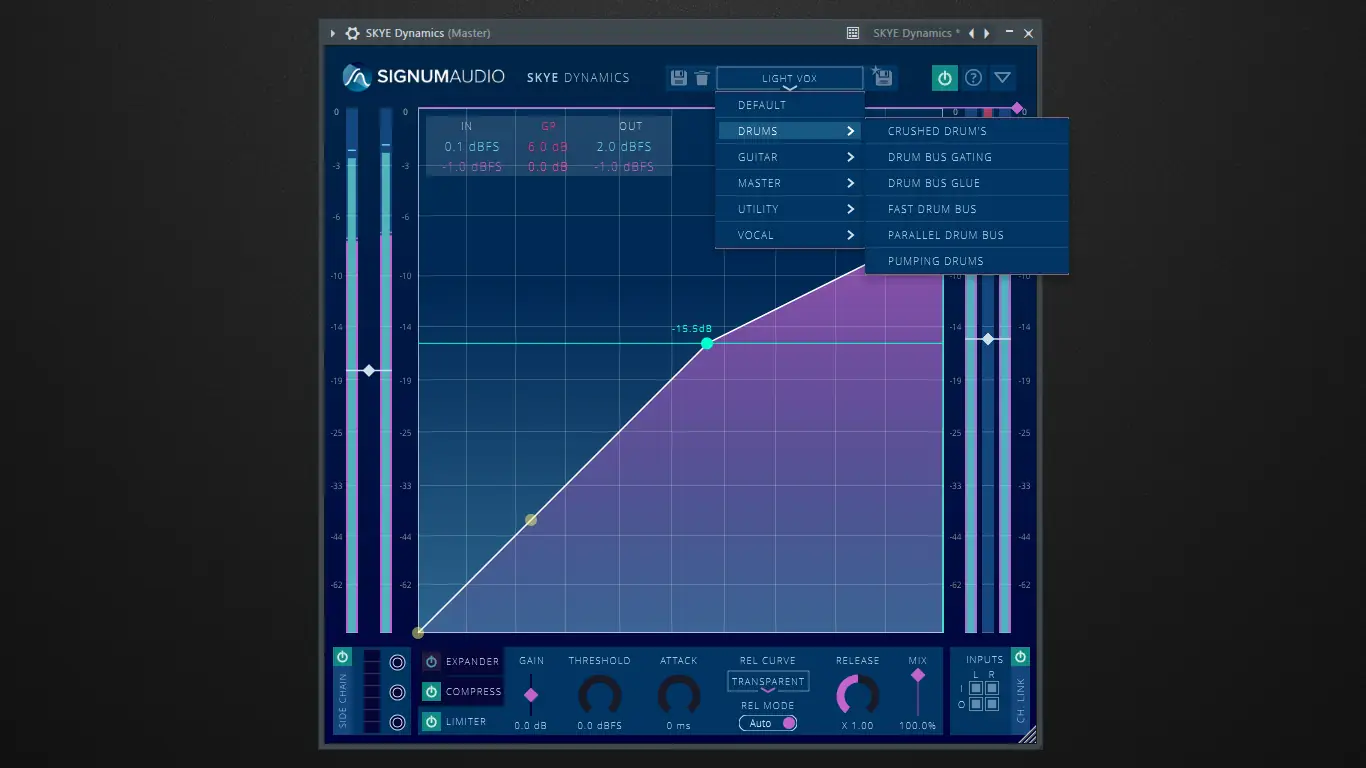Click the Gain value 0.0 dB
This screenshot has width=1366, height=768.
[531, 726]
